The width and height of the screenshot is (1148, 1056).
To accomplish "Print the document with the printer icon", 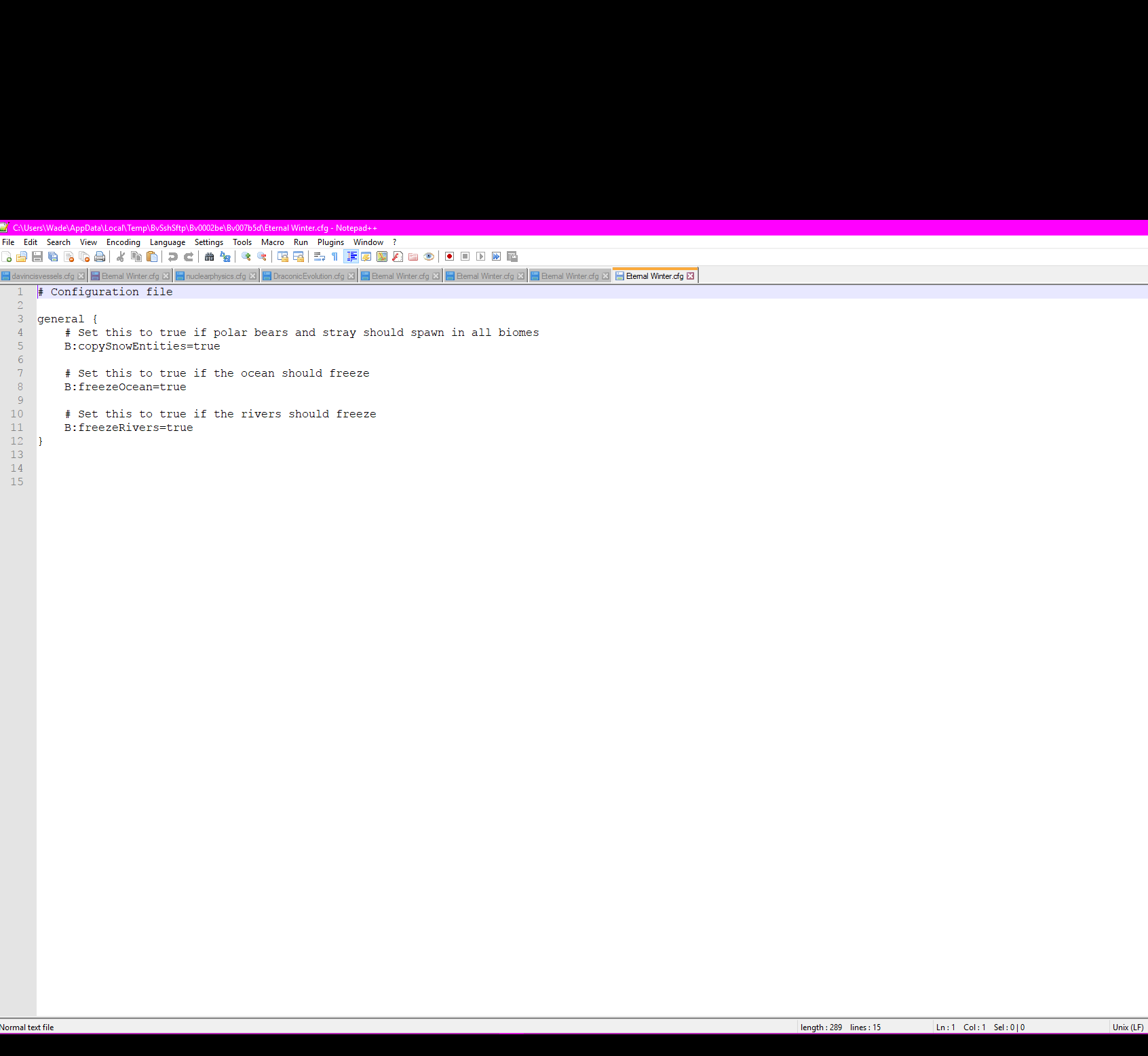I will [100, 257].
